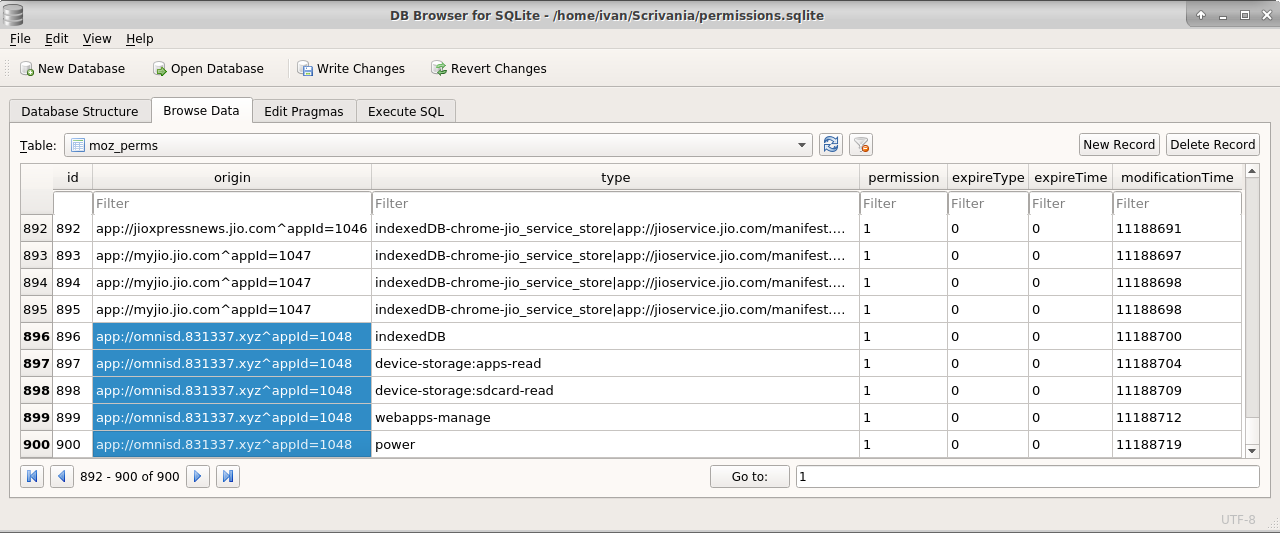Click the application database icon in title bar
The width and height of the screenshot is (1280, 533).
14,15
